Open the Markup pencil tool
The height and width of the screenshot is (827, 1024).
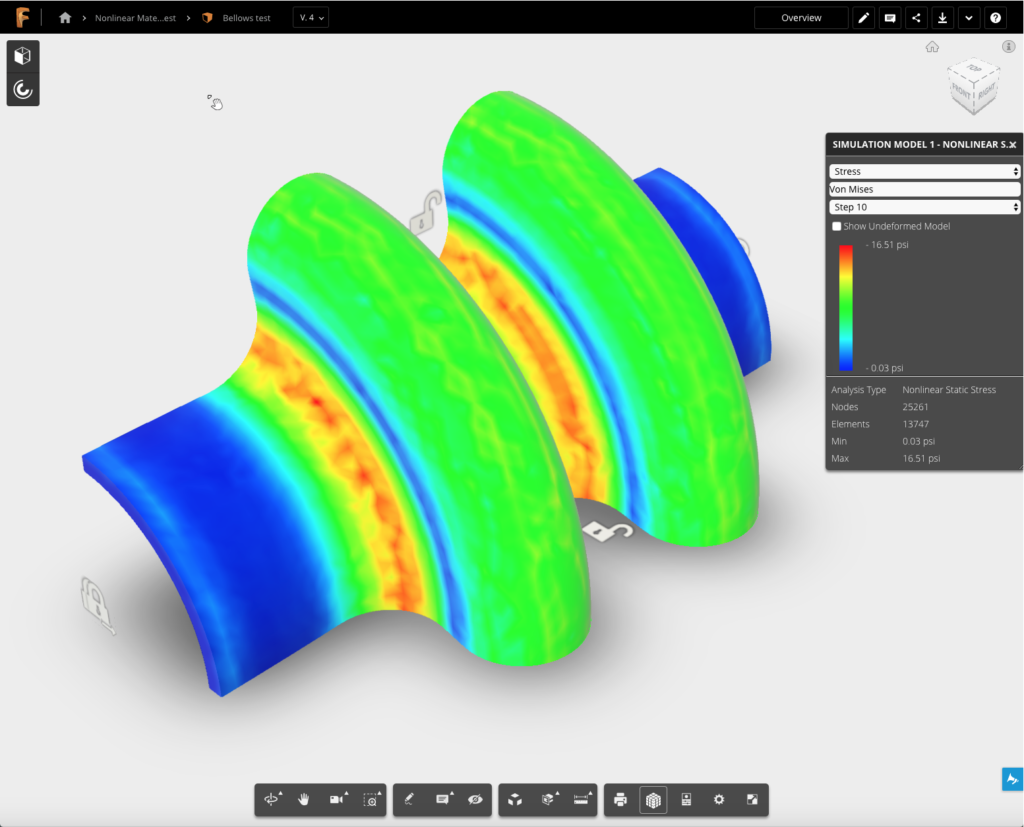409,800
